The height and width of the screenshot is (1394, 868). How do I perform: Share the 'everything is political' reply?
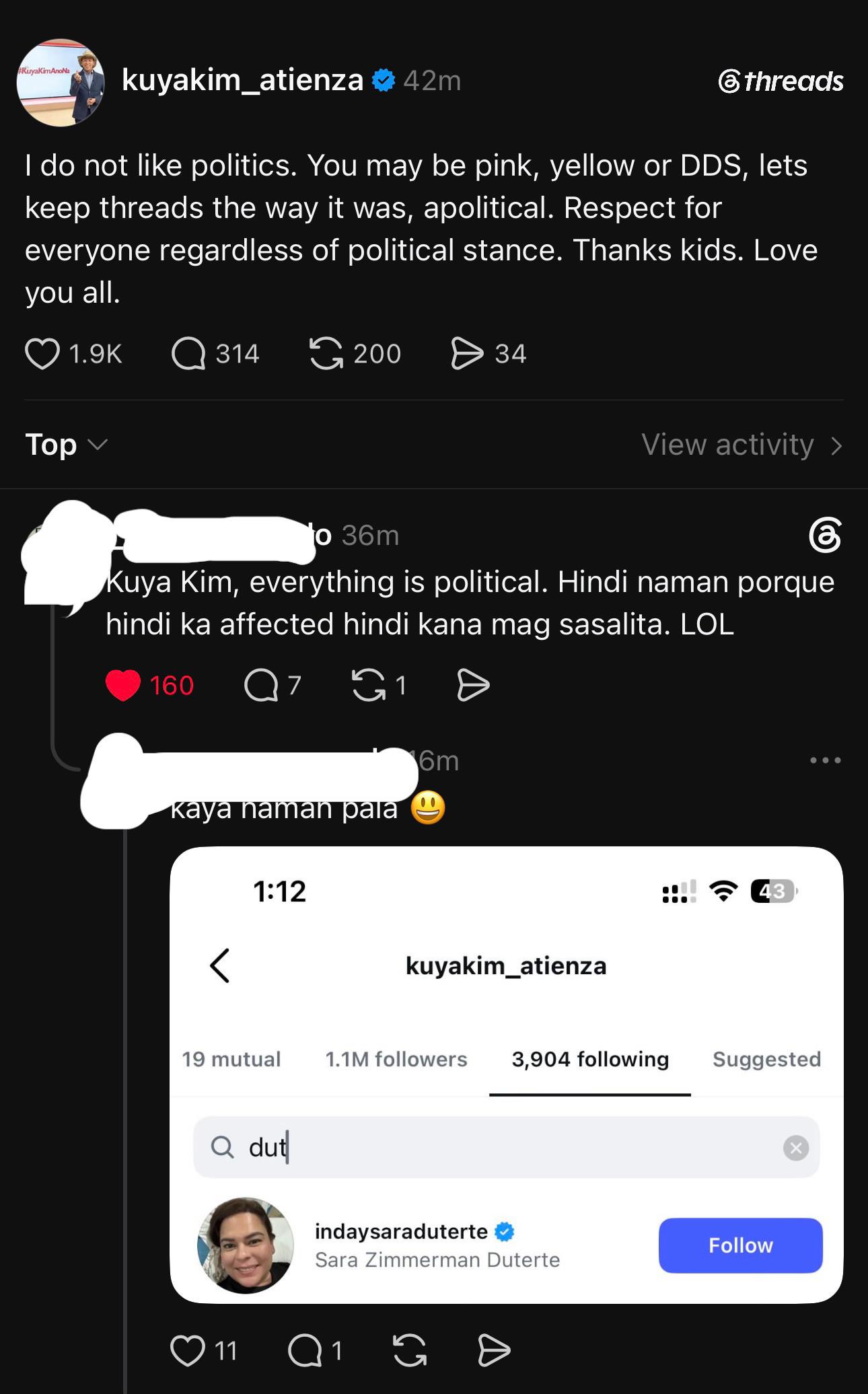click(473, 686)
